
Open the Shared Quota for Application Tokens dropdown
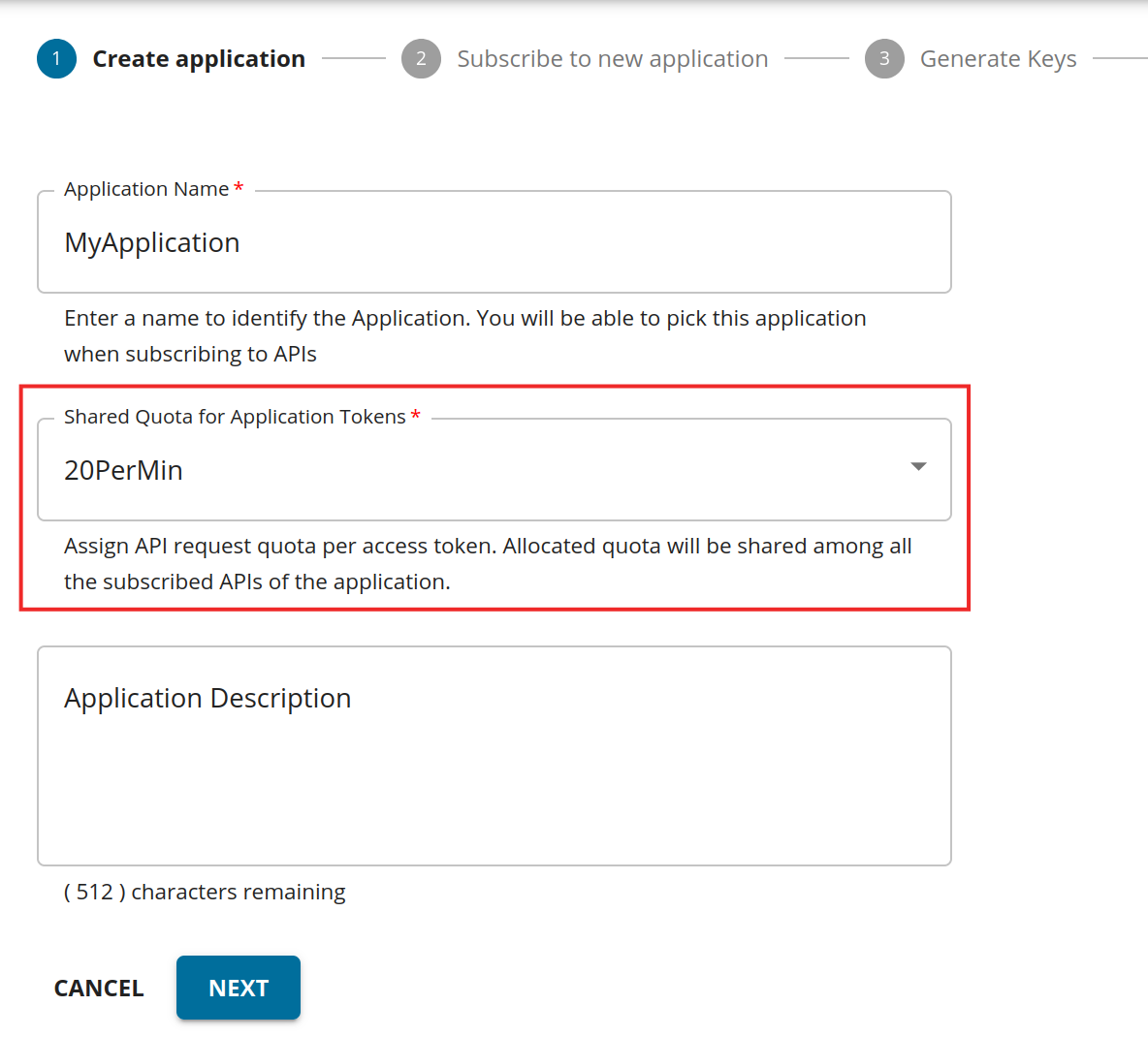pyautogui.click(x=494, y=469)
